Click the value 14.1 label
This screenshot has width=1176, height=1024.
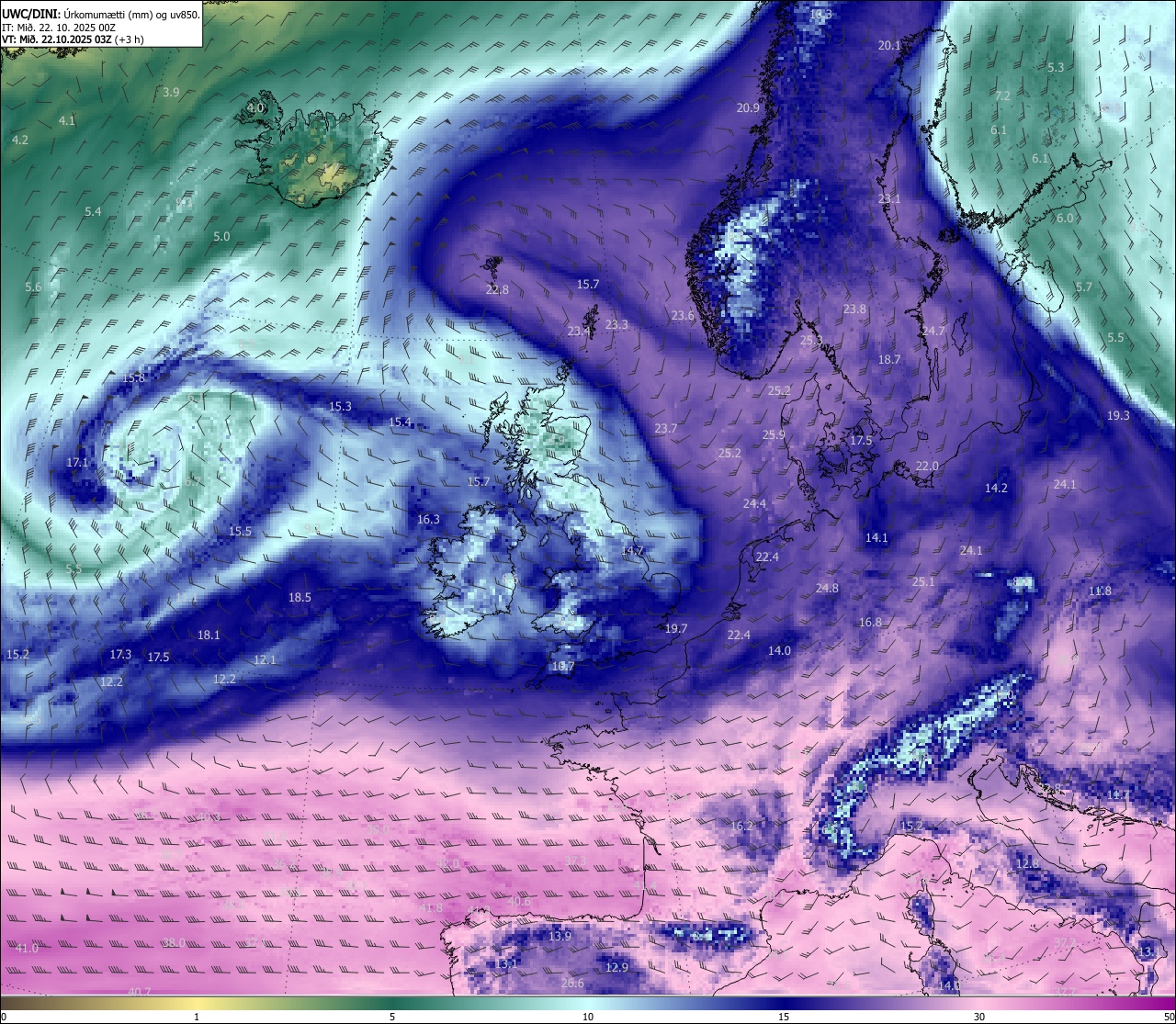click(876, 538)
